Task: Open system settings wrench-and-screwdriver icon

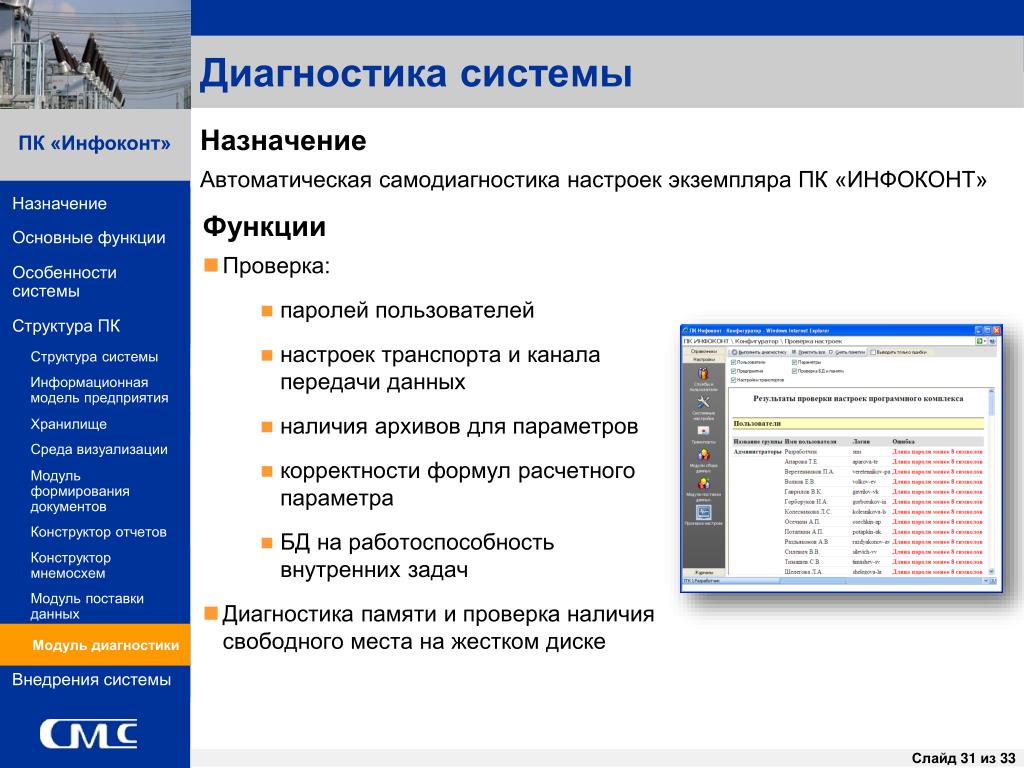Action: 703,402
